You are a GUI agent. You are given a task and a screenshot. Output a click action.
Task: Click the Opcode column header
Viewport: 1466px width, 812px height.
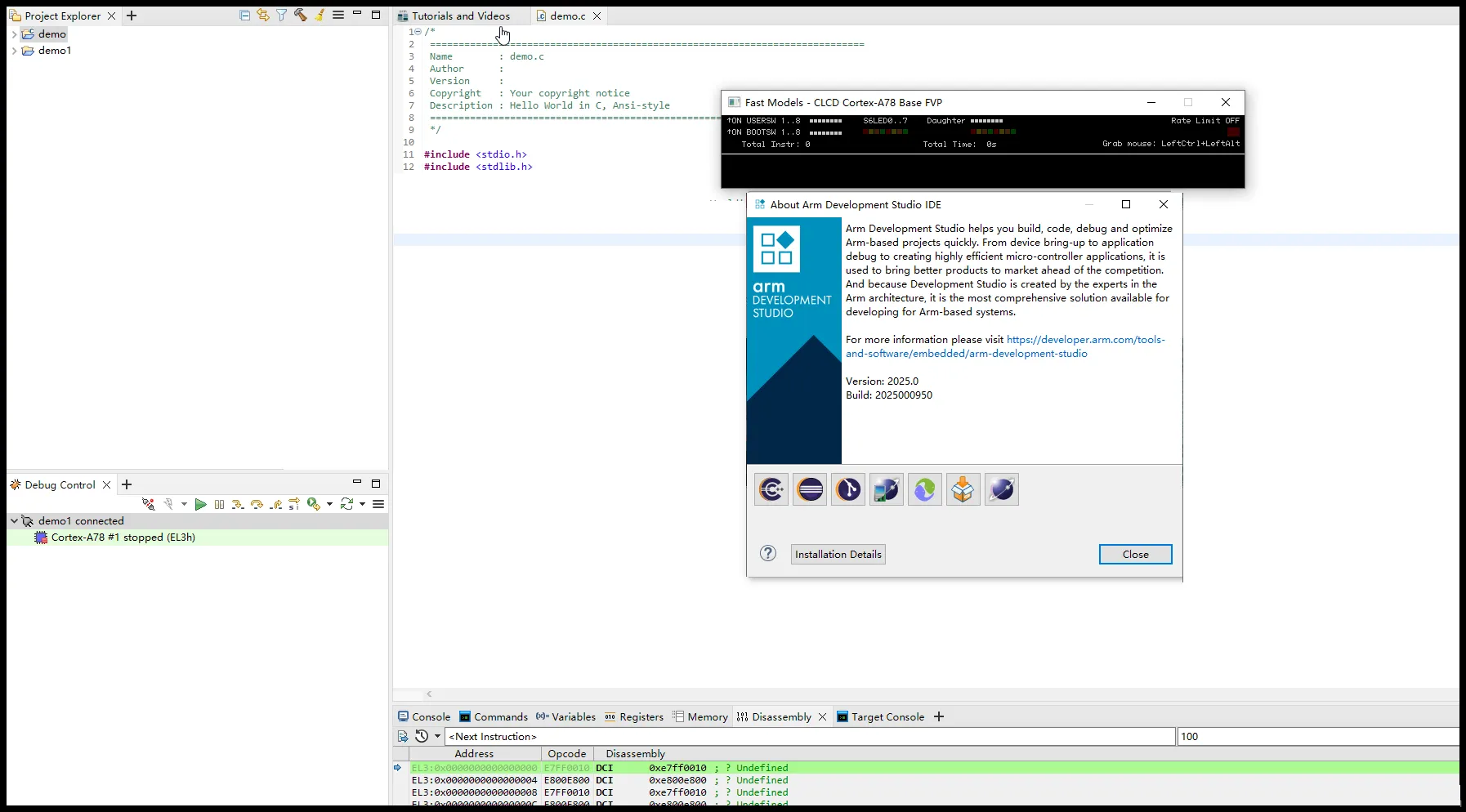(x=567, y=753)
